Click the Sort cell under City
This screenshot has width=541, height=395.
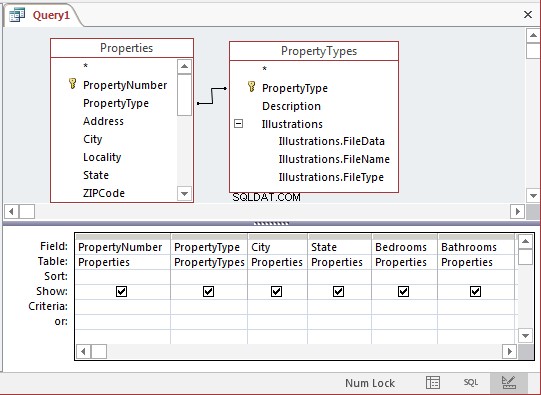(x=277, y=277)
